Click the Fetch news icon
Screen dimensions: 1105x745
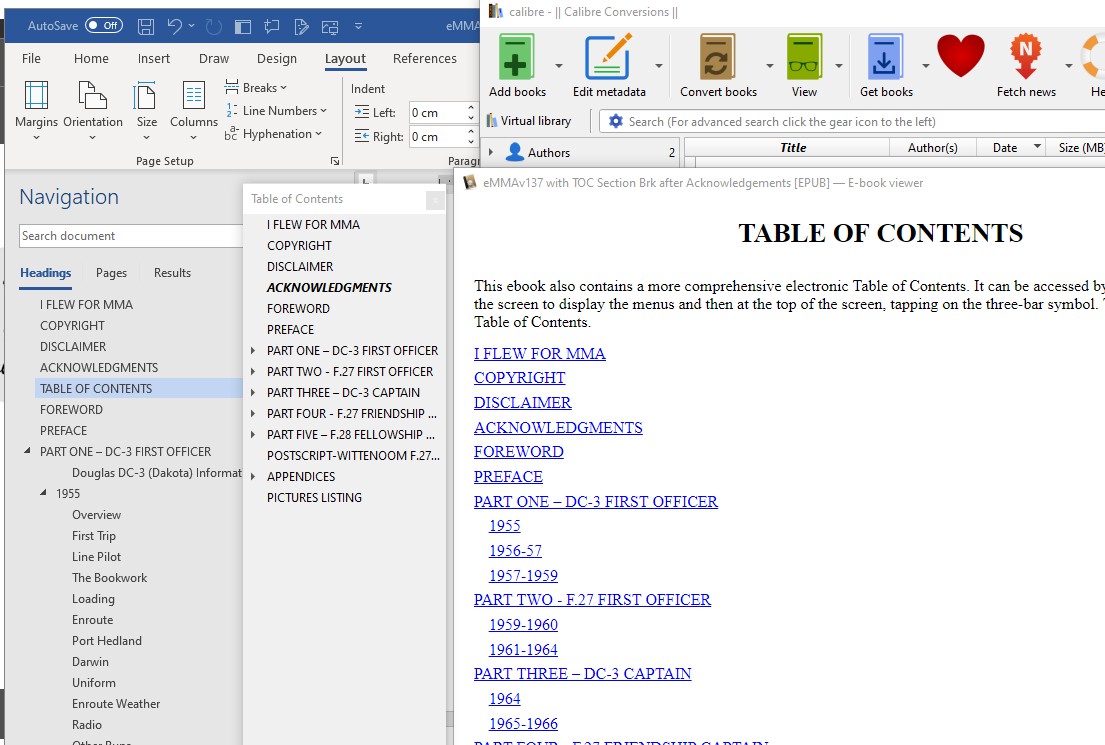click(1025, 57)
